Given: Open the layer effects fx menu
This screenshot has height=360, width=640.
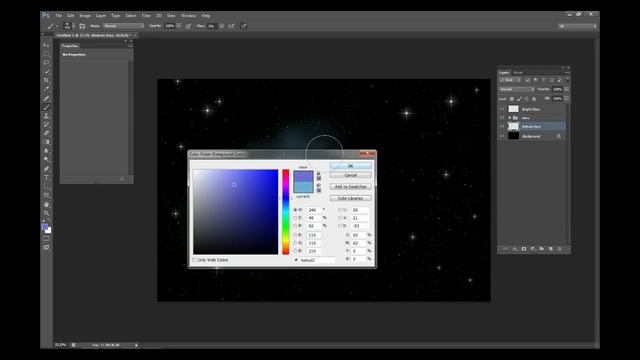Looking at the screenshot, I should tap(515, 249).
